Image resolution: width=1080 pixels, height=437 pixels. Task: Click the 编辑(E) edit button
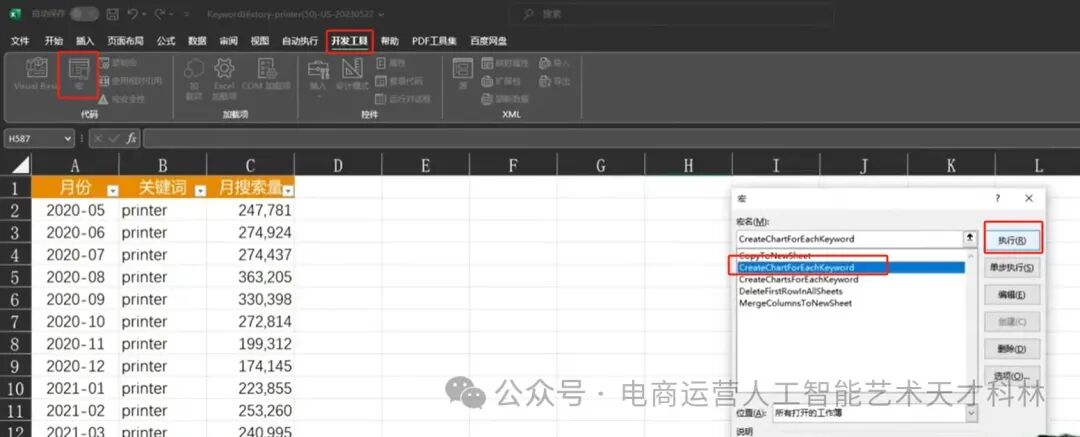[x=1012, y=294]
